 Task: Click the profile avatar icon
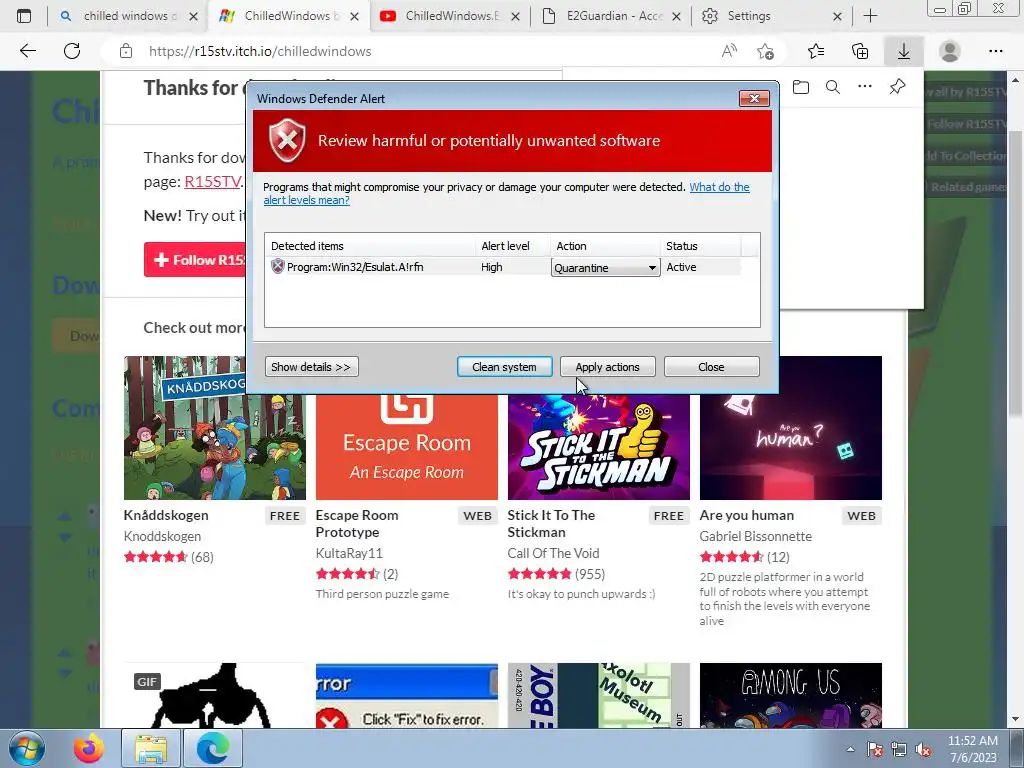[x=950, y=51]
